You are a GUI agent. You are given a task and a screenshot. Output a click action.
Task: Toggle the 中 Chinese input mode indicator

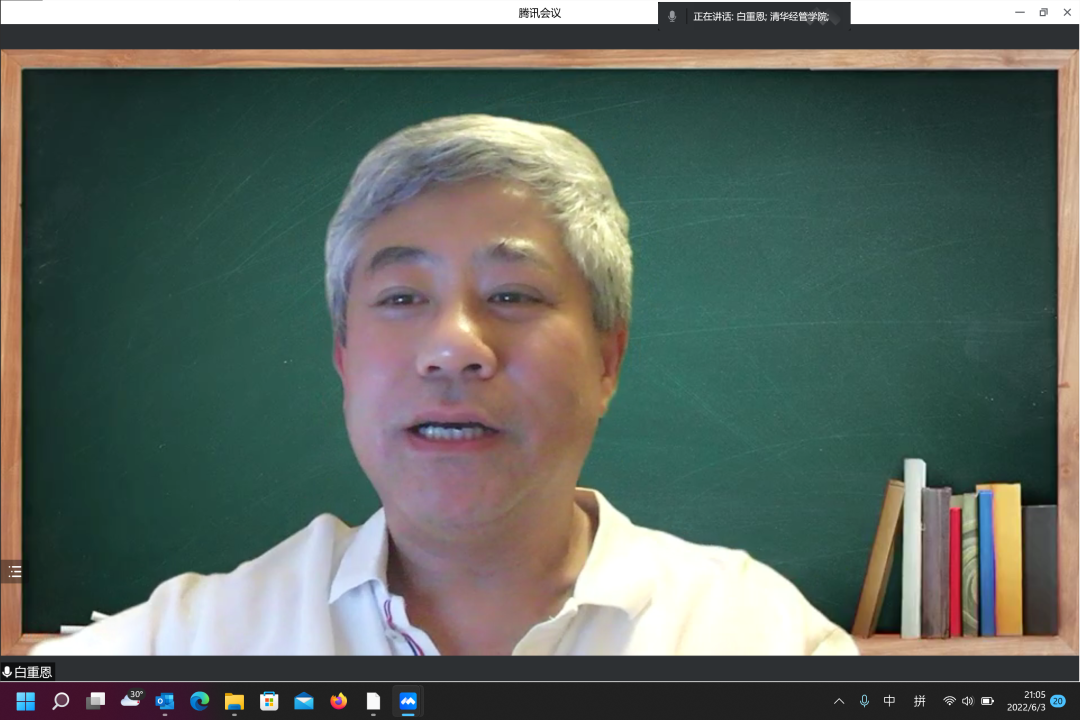pyautogui.click(x=889, y=701)
